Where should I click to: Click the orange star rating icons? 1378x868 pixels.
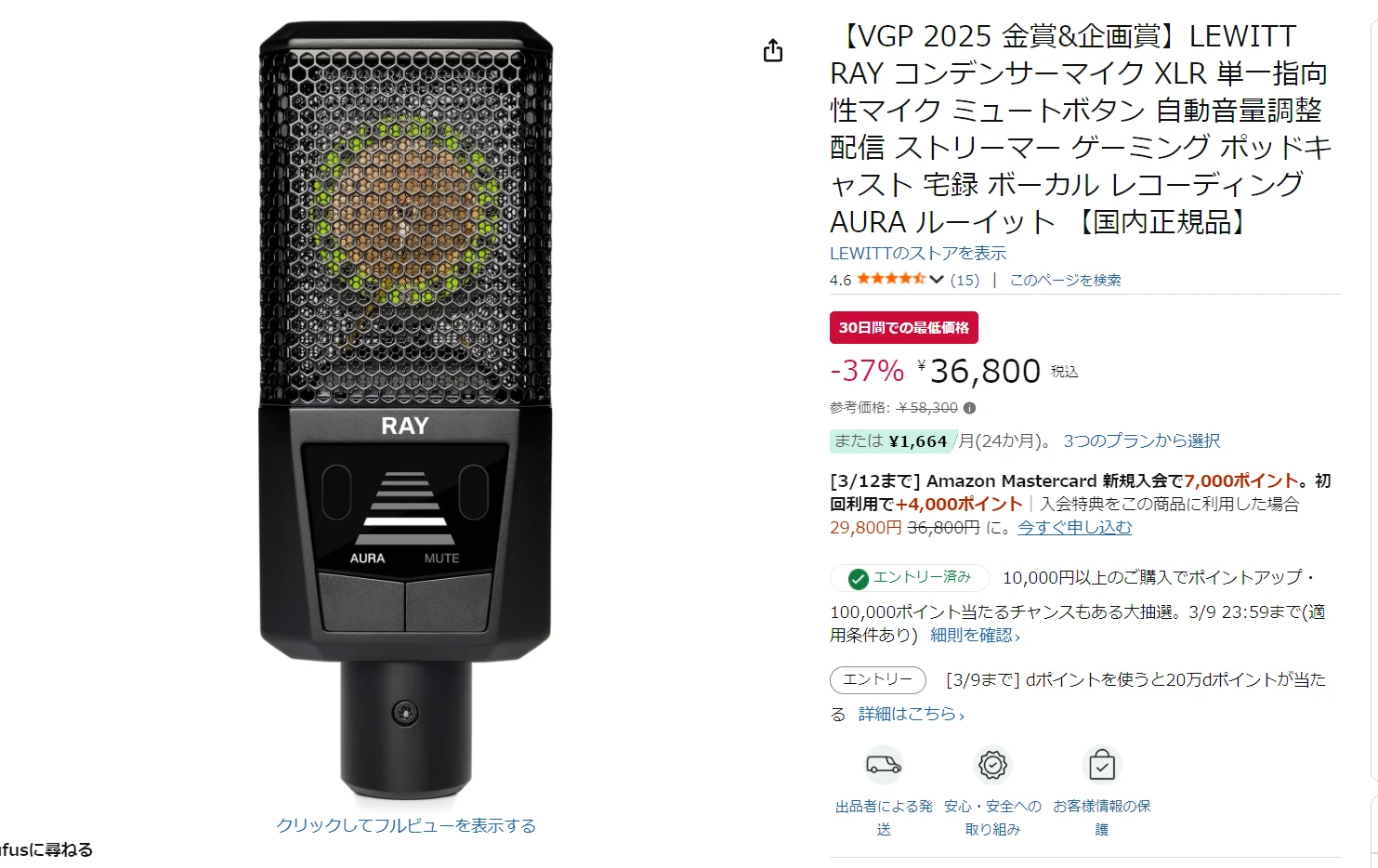[x=891, y=279]
